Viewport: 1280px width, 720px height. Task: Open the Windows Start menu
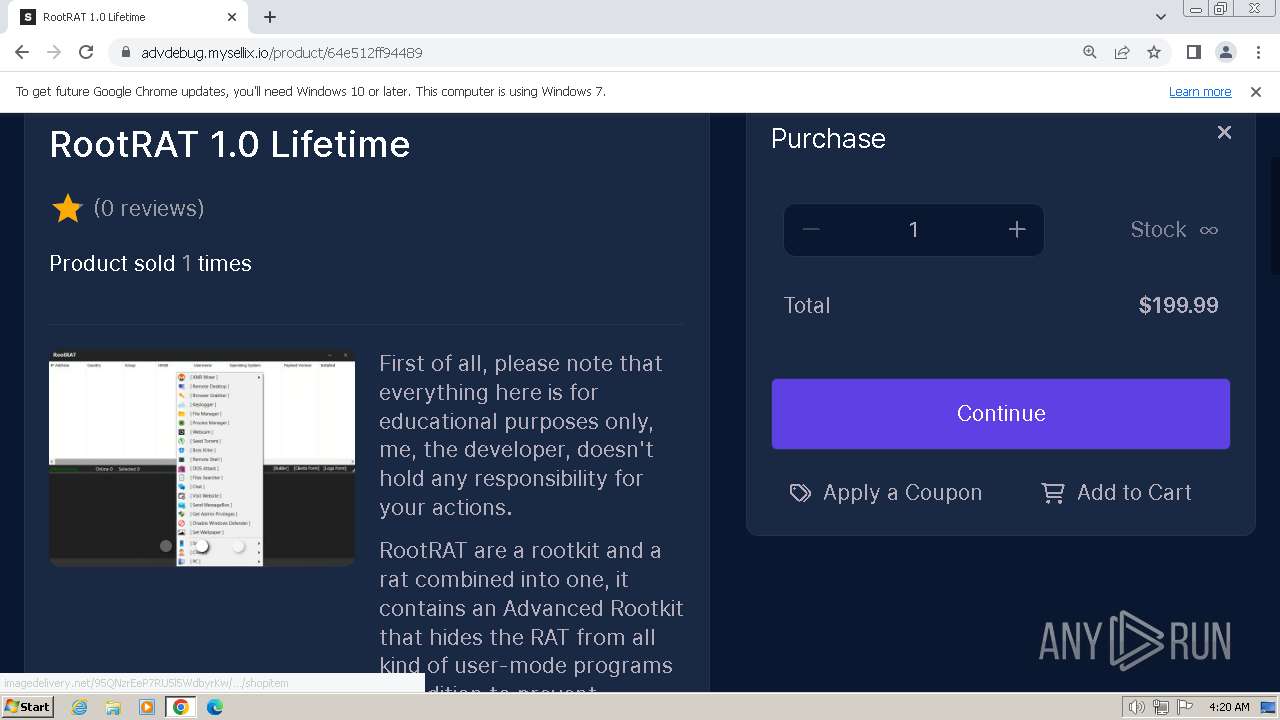coord(27,707)
